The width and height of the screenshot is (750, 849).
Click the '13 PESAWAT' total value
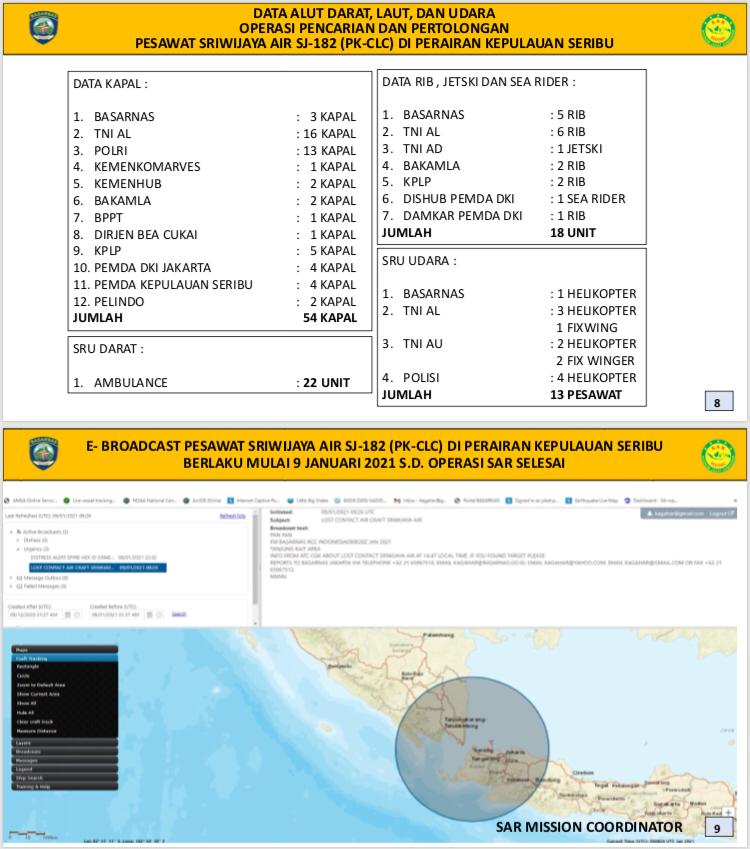point(586,395)
